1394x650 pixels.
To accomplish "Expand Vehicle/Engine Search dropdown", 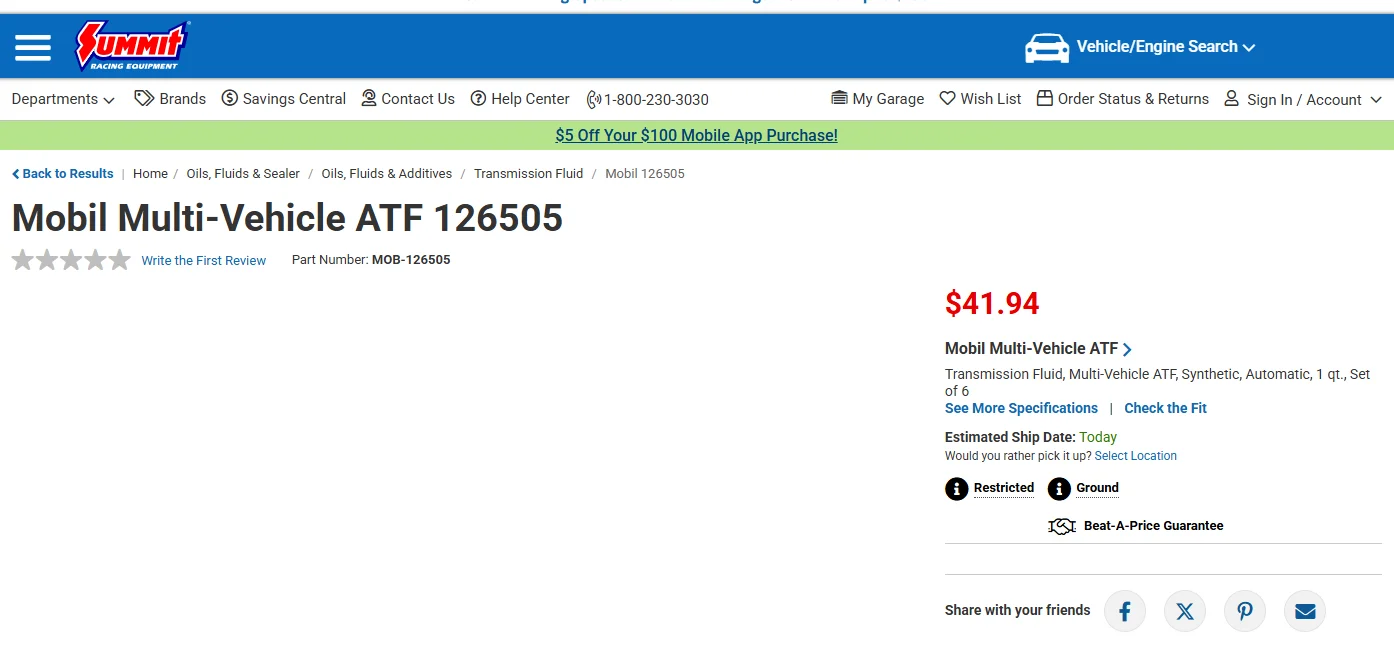I will pos(1140,47).
